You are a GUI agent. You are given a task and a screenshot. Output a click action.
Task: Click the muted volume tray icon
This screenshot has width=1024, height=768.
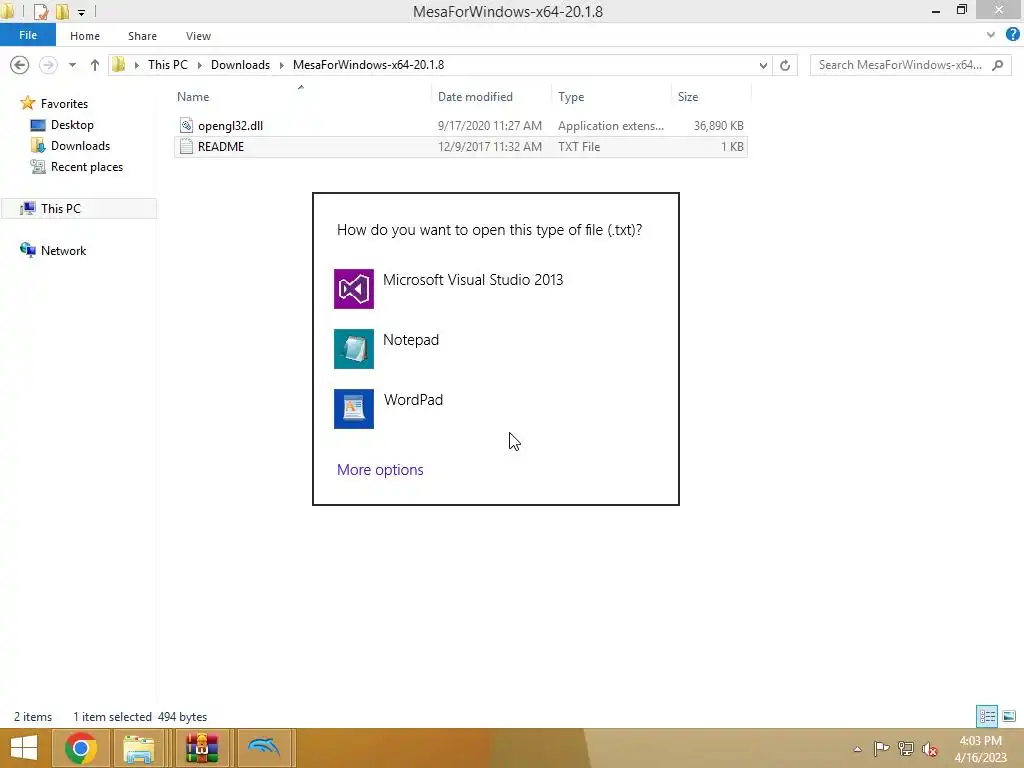tap(930, 748)
